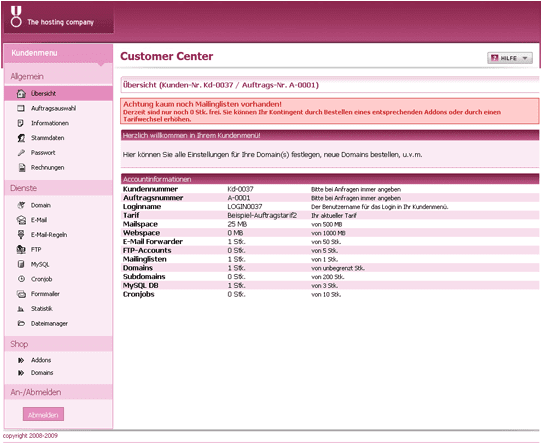Image resolution: width=542 pixels, height=447 pixels.
Task: Click the copyright 2008-2009 footer text
Action: (30, 436)
